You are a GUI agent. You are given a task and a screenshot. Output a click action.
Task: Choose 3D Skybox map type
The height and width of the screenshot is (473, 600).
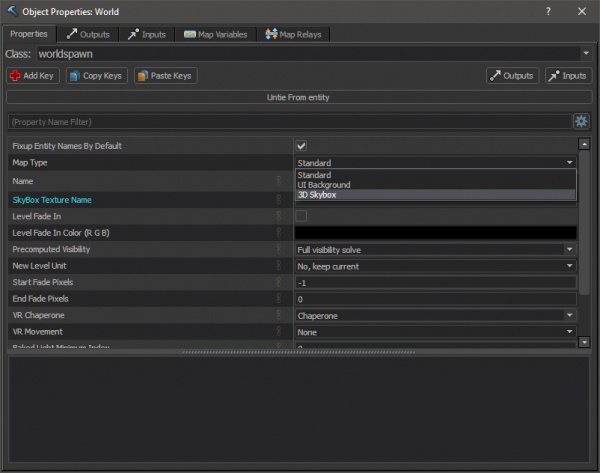(x=436, y=195)
